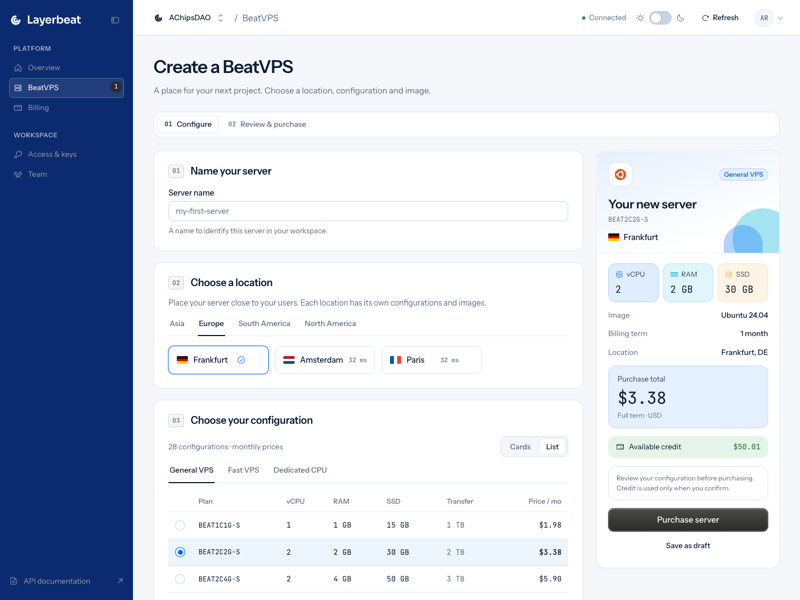
Task: Switch to the South America region tab
Action: tap(264, 323)
